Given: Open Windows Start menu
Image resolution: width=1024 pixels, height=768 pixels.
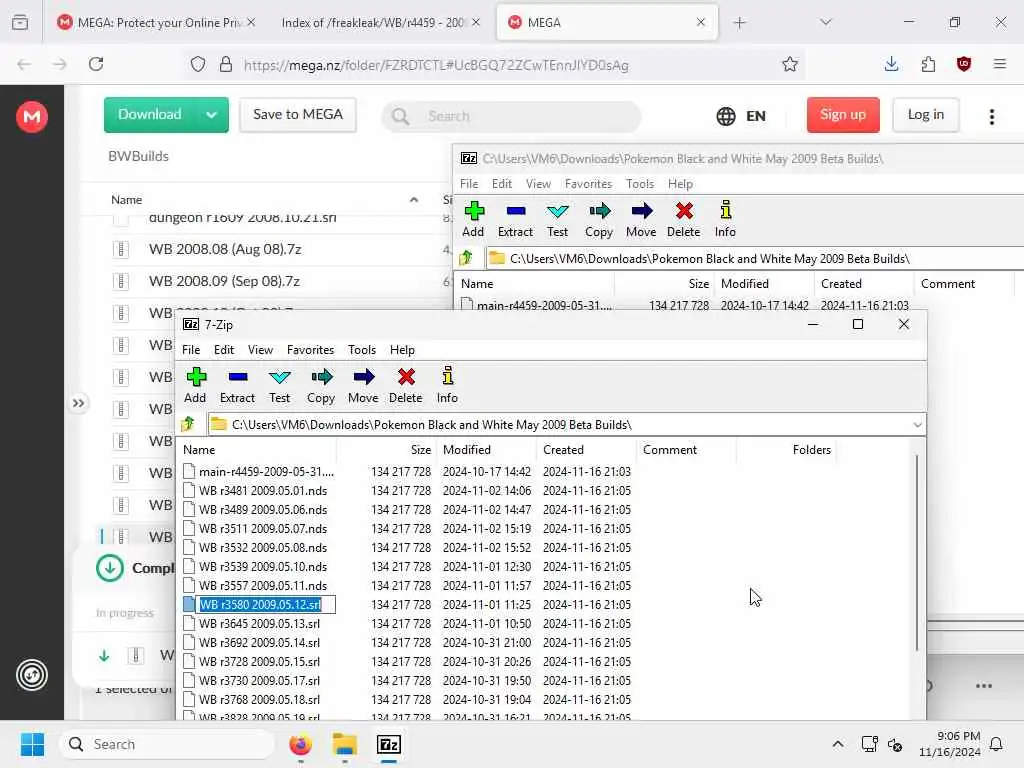Looking at the screenshot, I should click(32, 744).
